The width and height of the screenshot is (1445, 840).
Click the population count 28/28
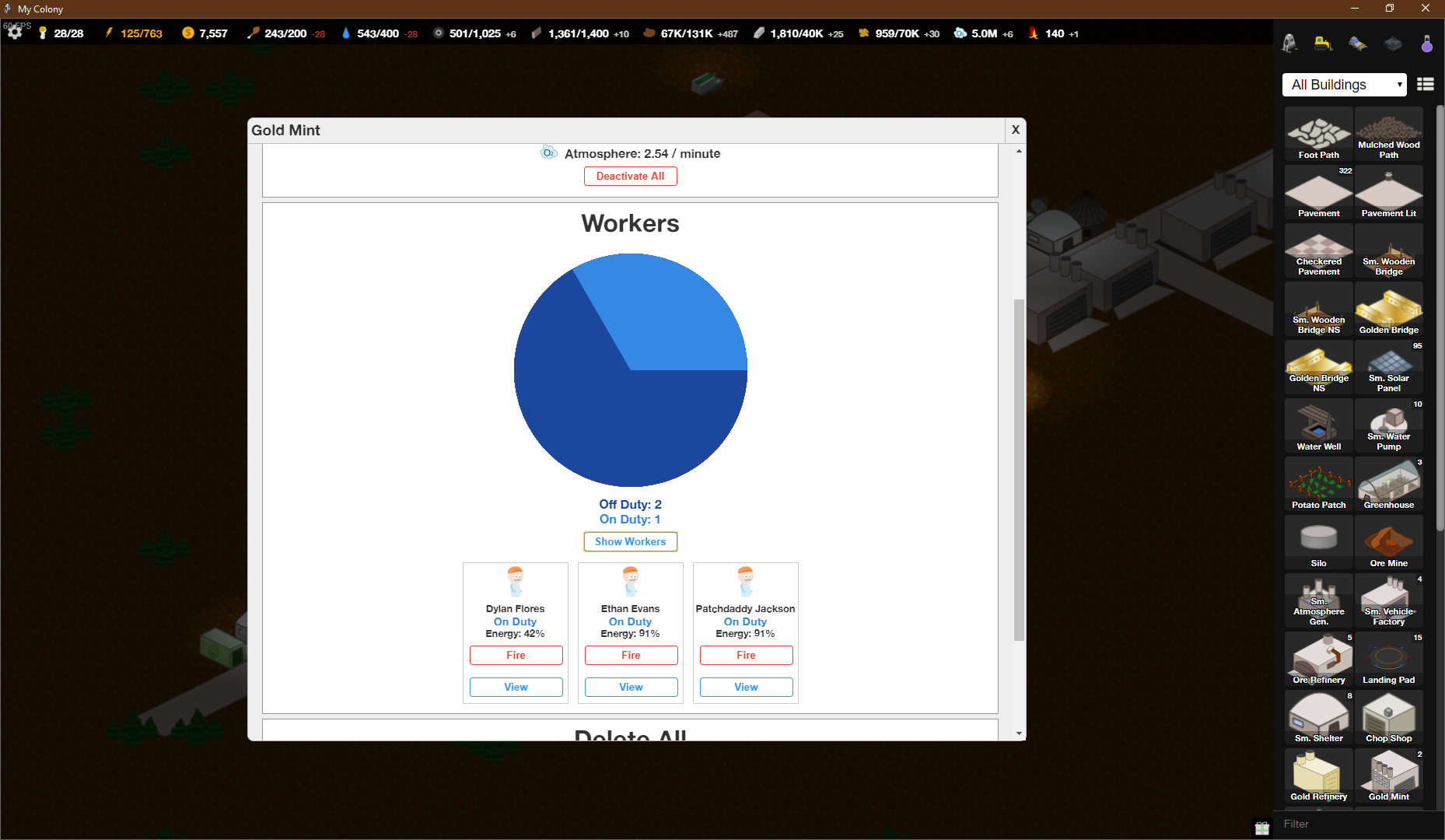pyautogui.click(x=68, y=33)
